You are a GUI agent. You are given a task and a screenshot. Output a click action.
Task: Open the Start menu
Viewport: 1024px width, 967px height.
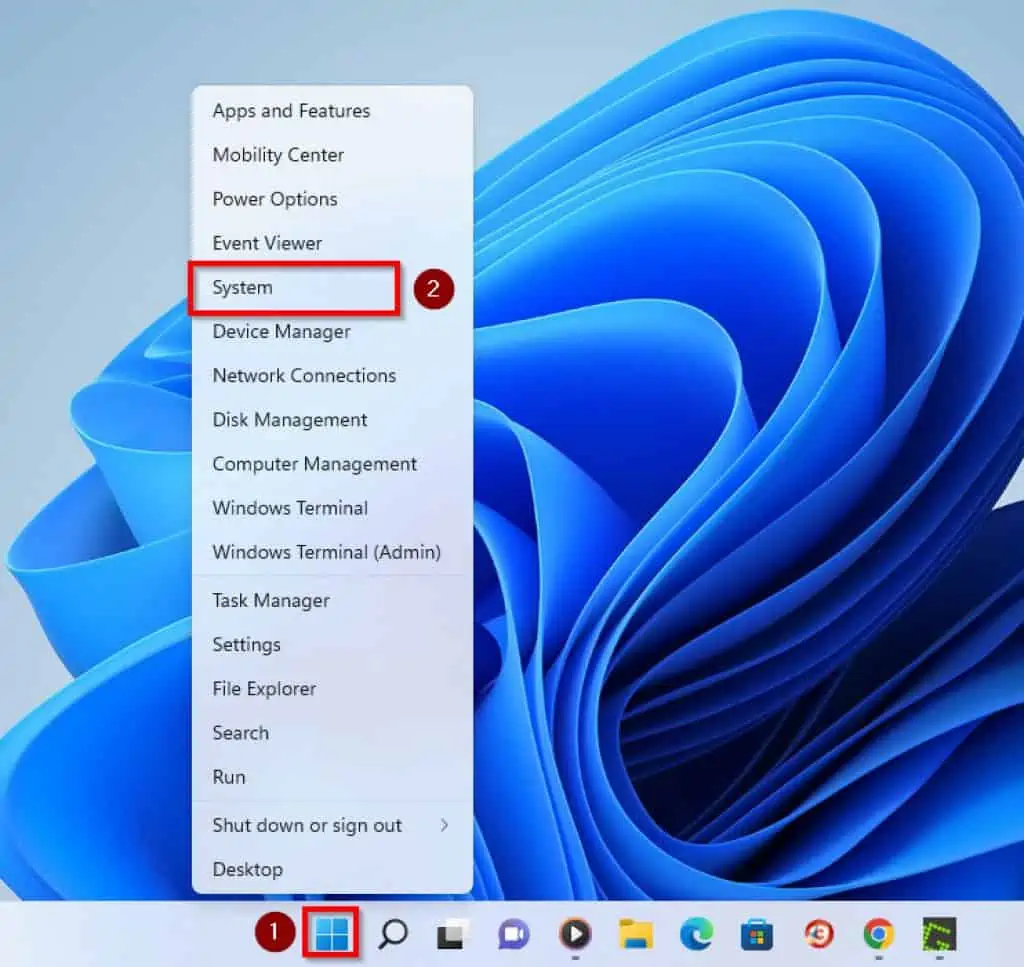[334, 936]
